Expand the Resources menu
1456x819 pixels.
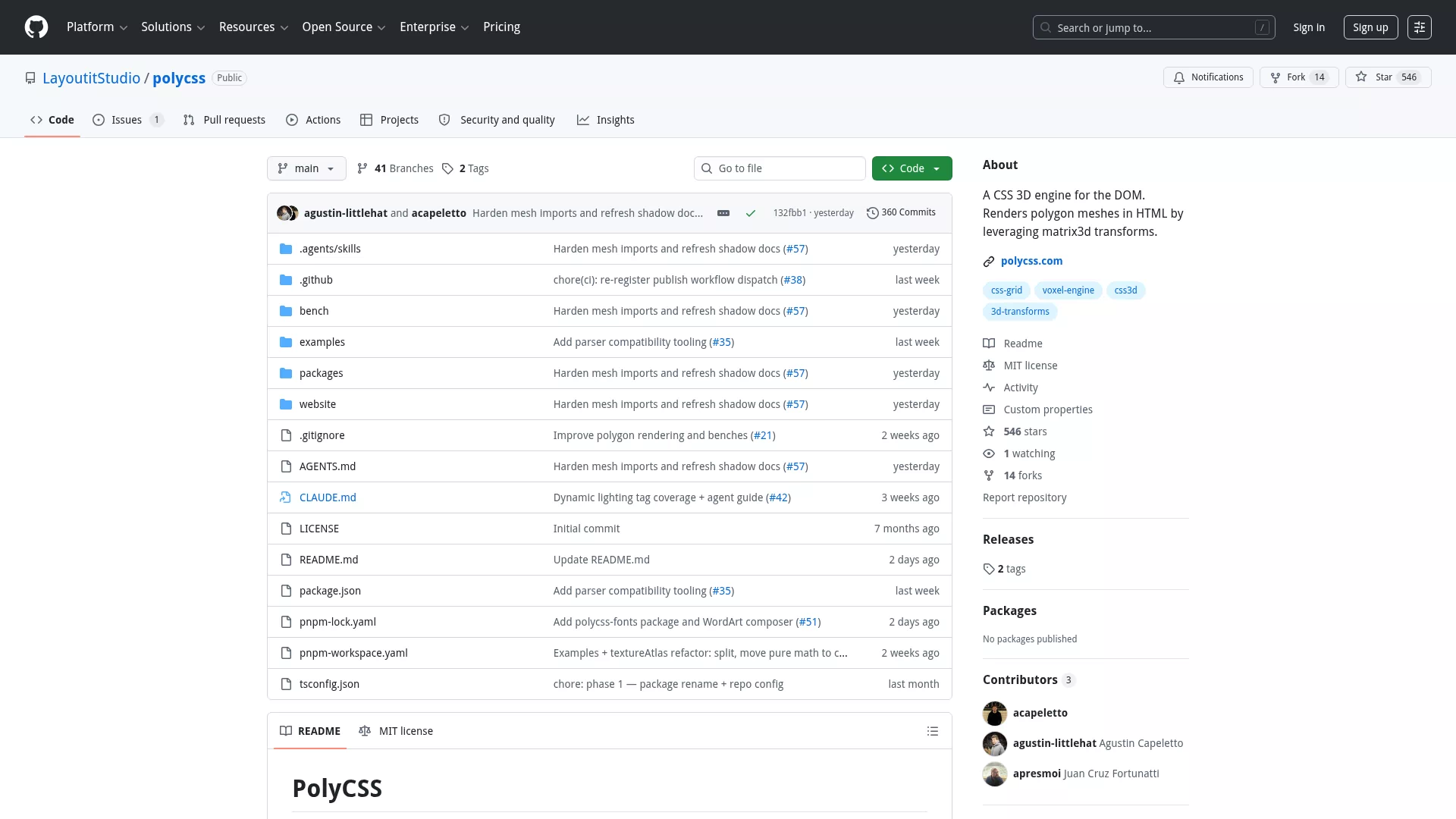253,27
